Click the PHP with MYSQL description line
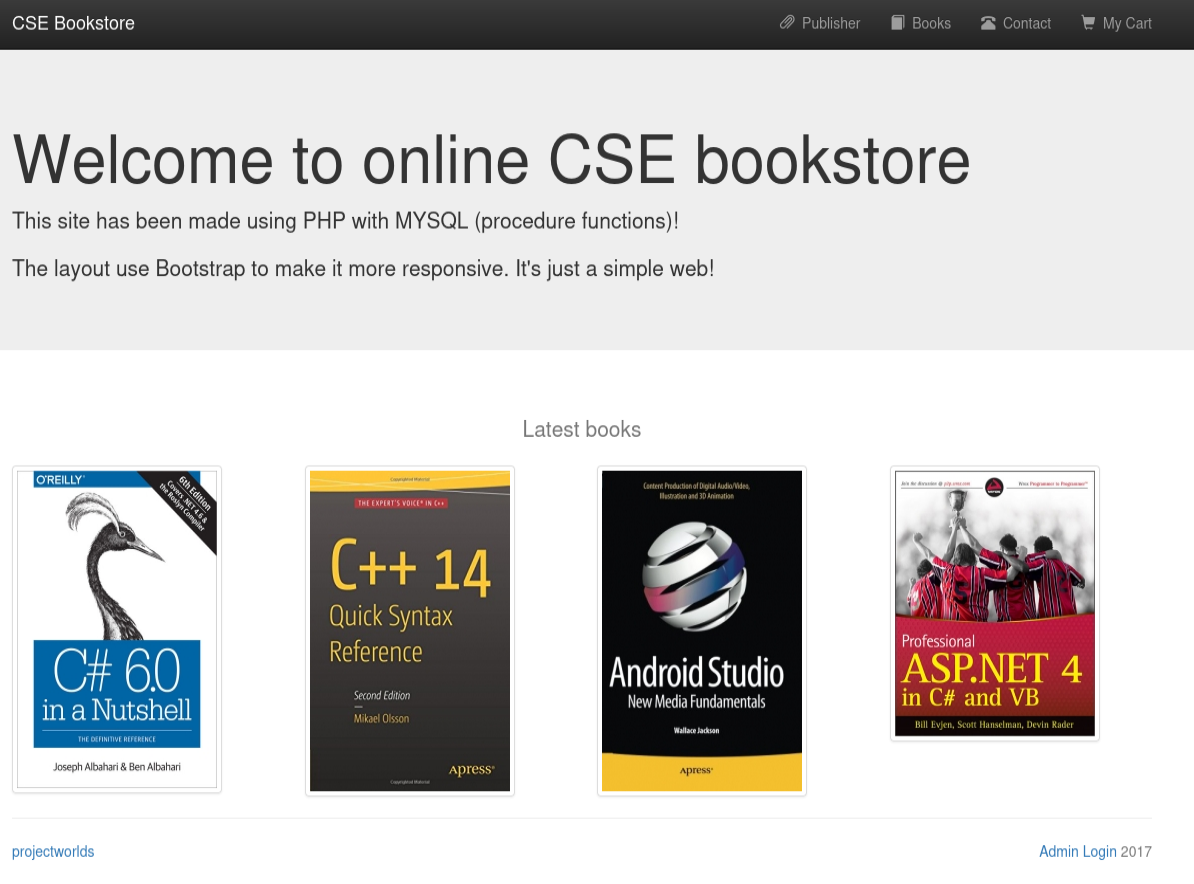This screenshot has width=1194, height=884. click(x=345, y=221)
